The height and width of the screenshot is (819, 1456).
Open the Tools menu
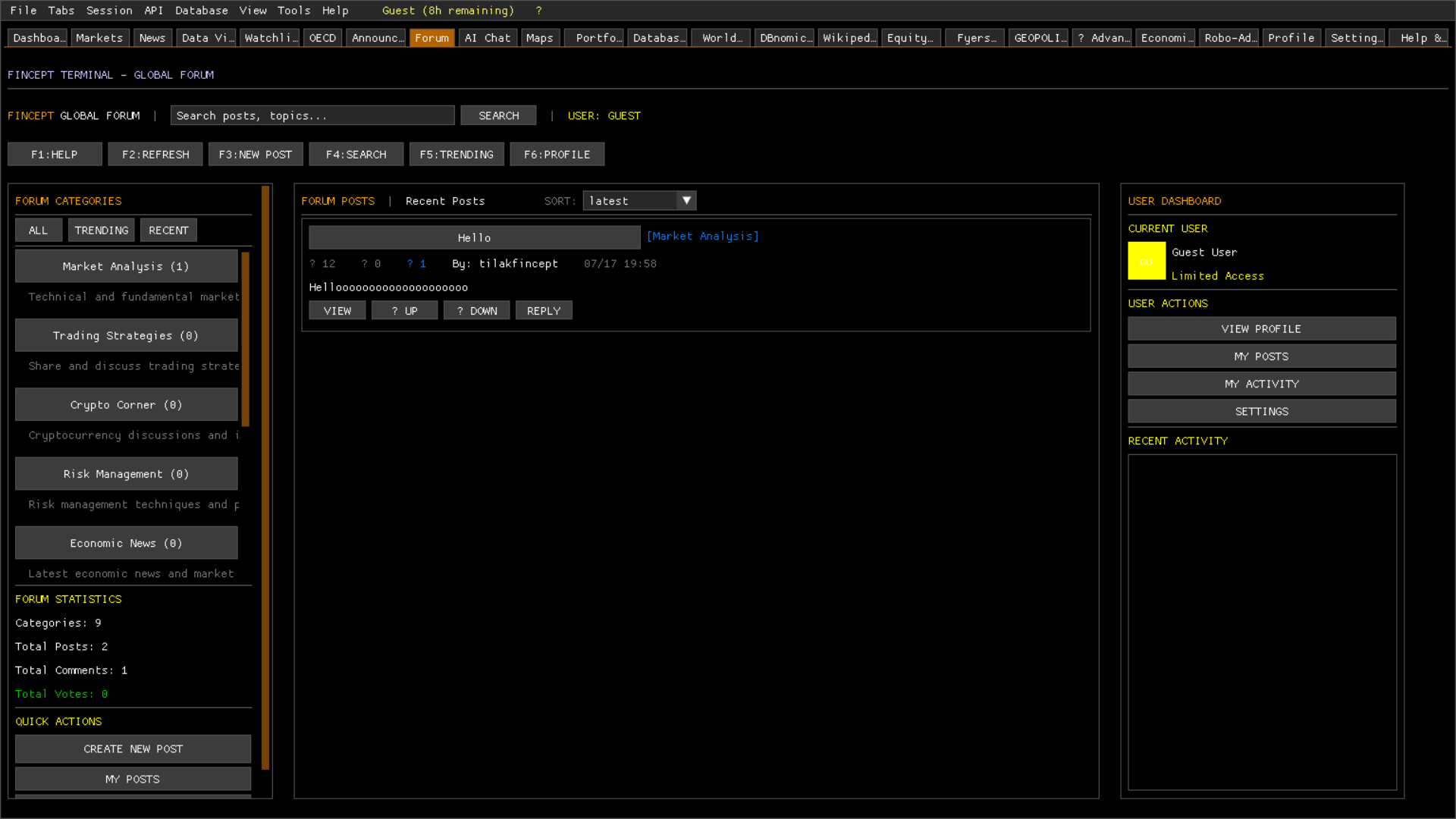click(293, 11)
